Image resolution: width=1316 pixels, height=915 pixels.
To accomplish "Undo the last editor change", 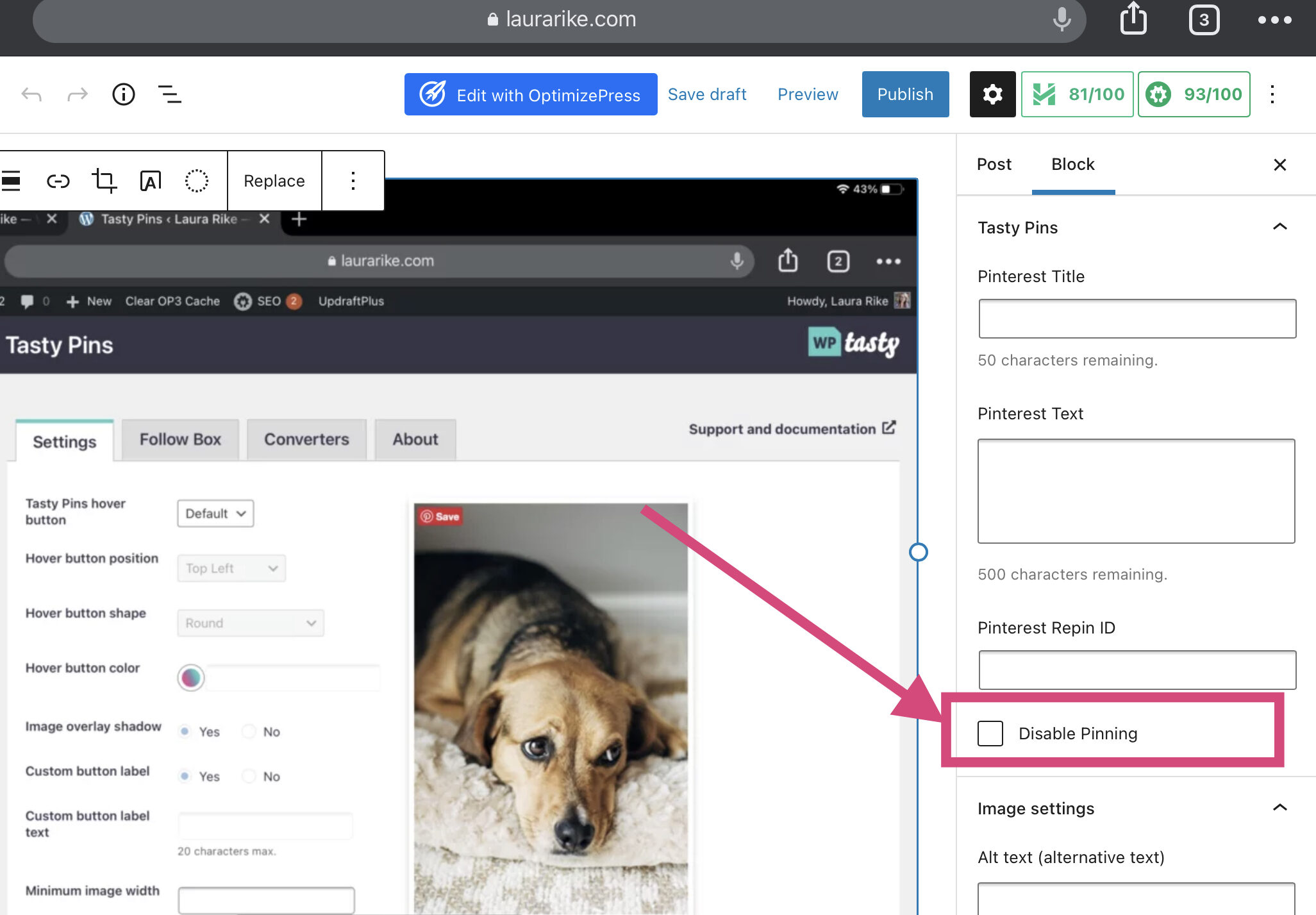I will coord(31,95).
